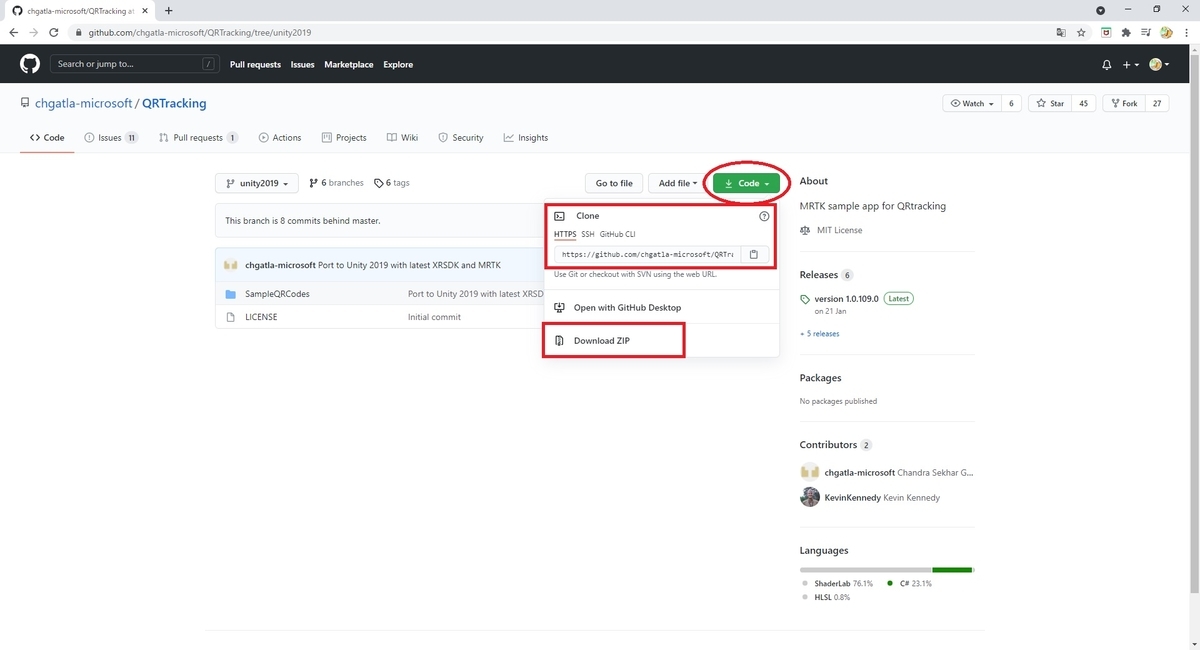
Task: Expand the unity2019 branch dropdown
Action: point(257,183)
